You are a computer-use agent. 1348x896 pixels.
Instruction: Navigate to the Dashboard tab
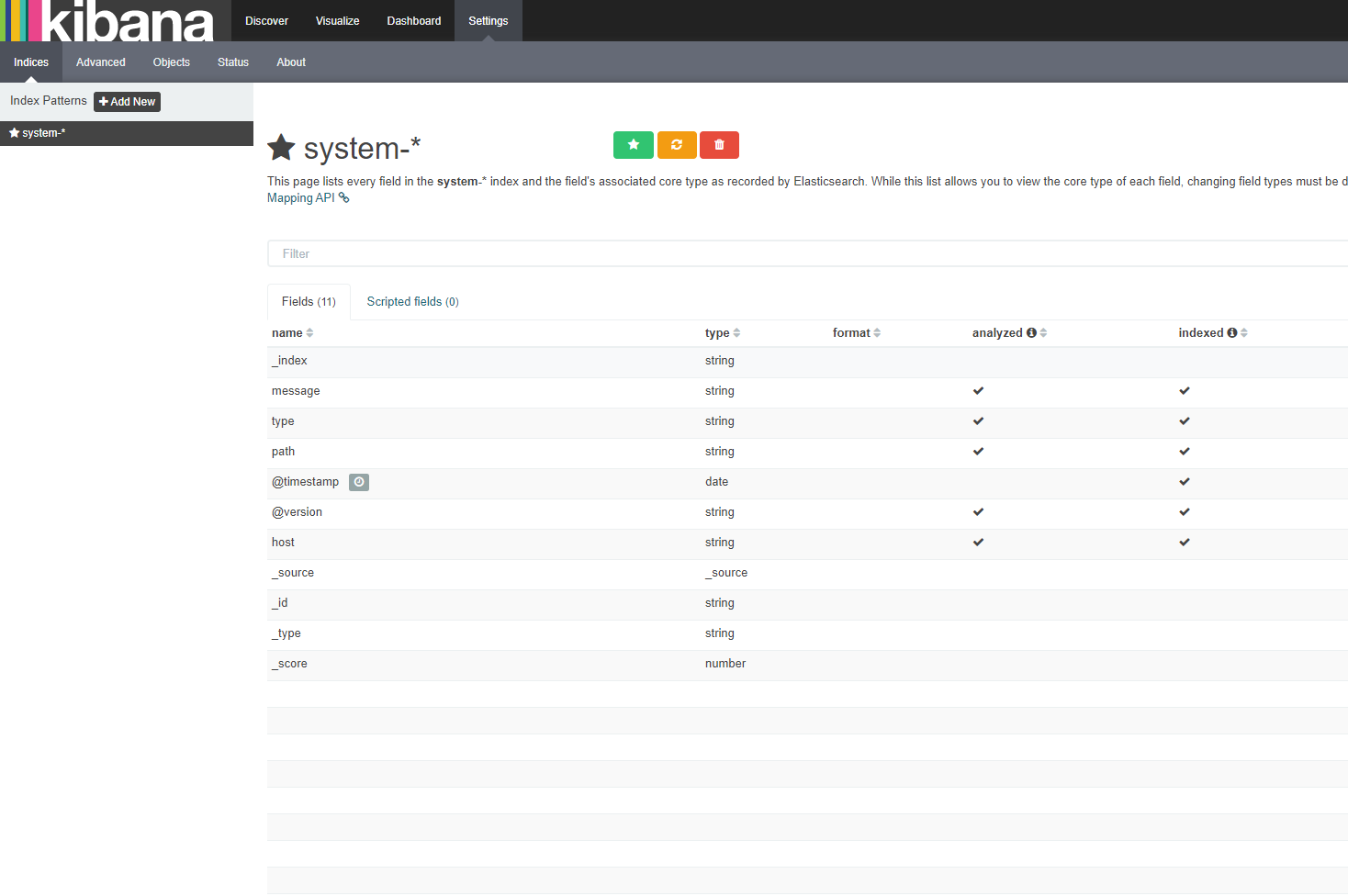414,21
